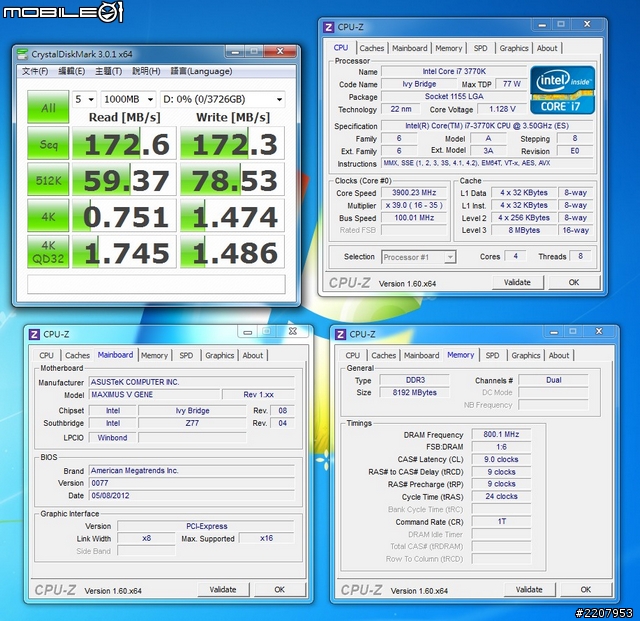
Task: Select Graphics tab in the Mainboard CPU-Z window
Action: (220, 356)
